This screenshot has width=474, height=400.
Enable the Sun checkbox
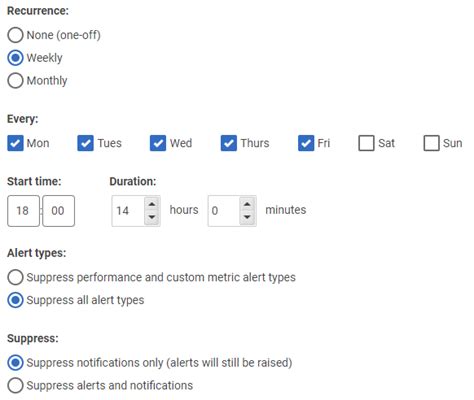pos(431,143)
